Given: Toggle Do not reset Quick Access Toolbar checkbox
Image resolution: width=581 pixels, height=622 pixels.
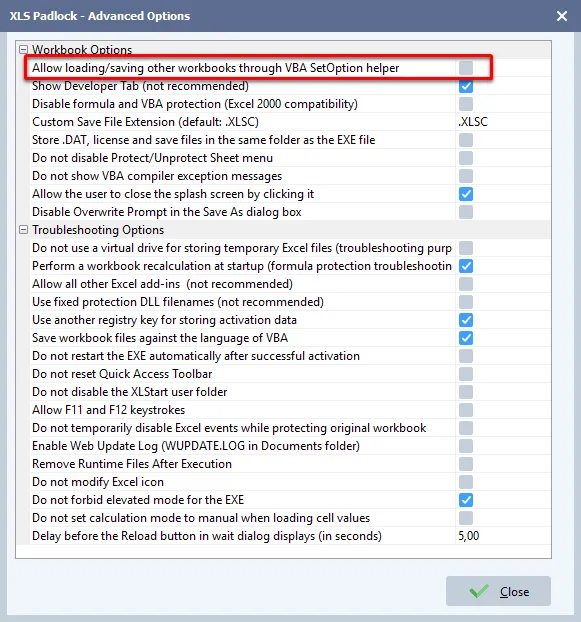Looking at the screenshot, I should coord(466,374).
